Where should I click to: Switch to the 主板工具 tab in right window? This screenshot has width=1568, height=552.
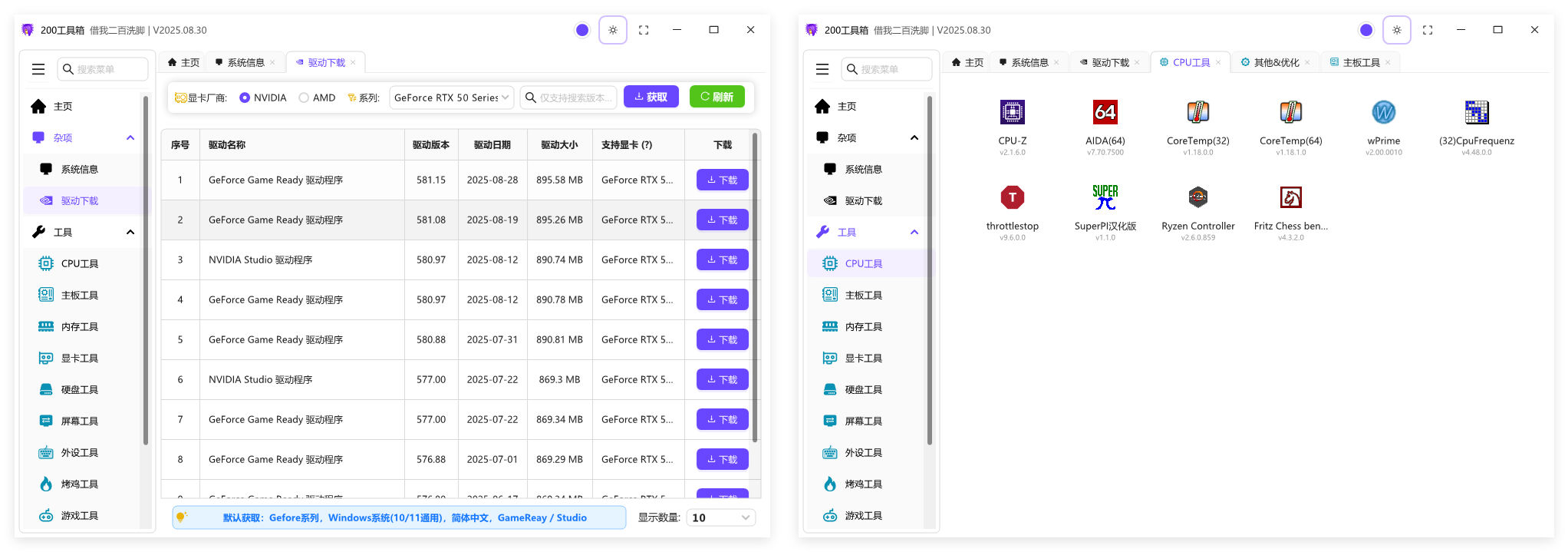pyautogui.click(x=1361, y=62)
